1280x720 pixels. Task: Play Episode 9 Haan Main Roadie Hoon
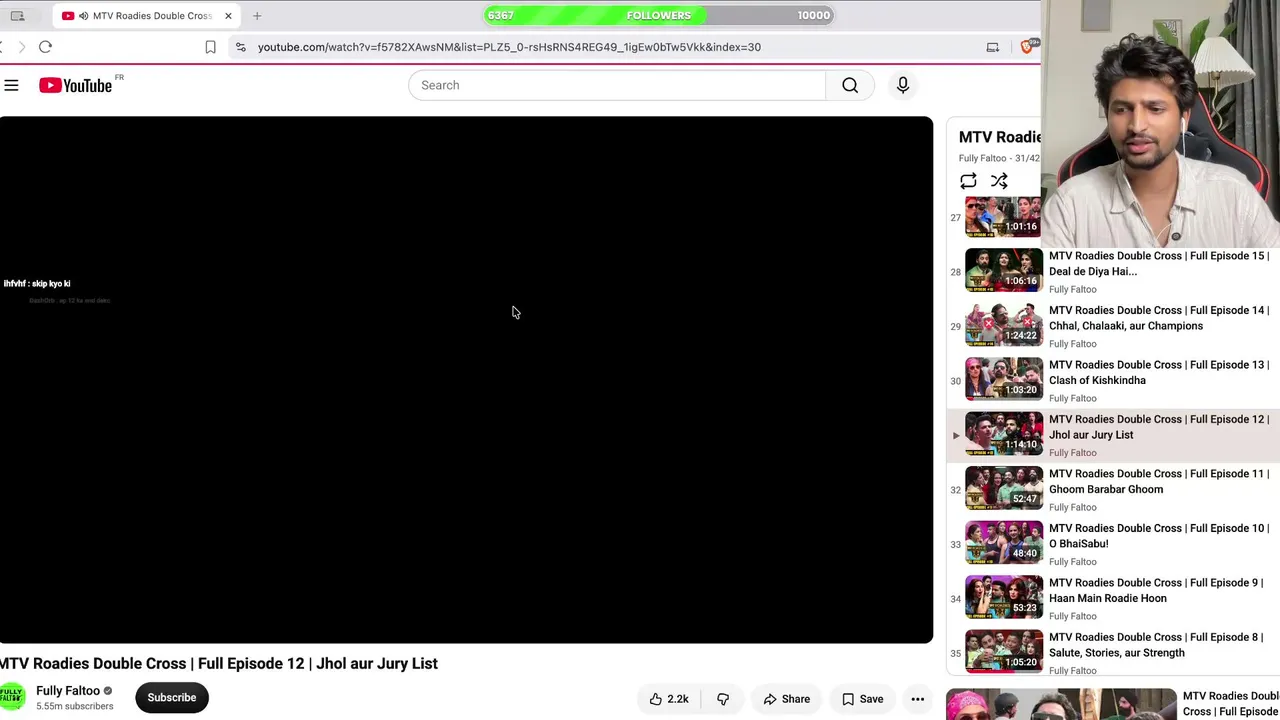pos(1156,590)
